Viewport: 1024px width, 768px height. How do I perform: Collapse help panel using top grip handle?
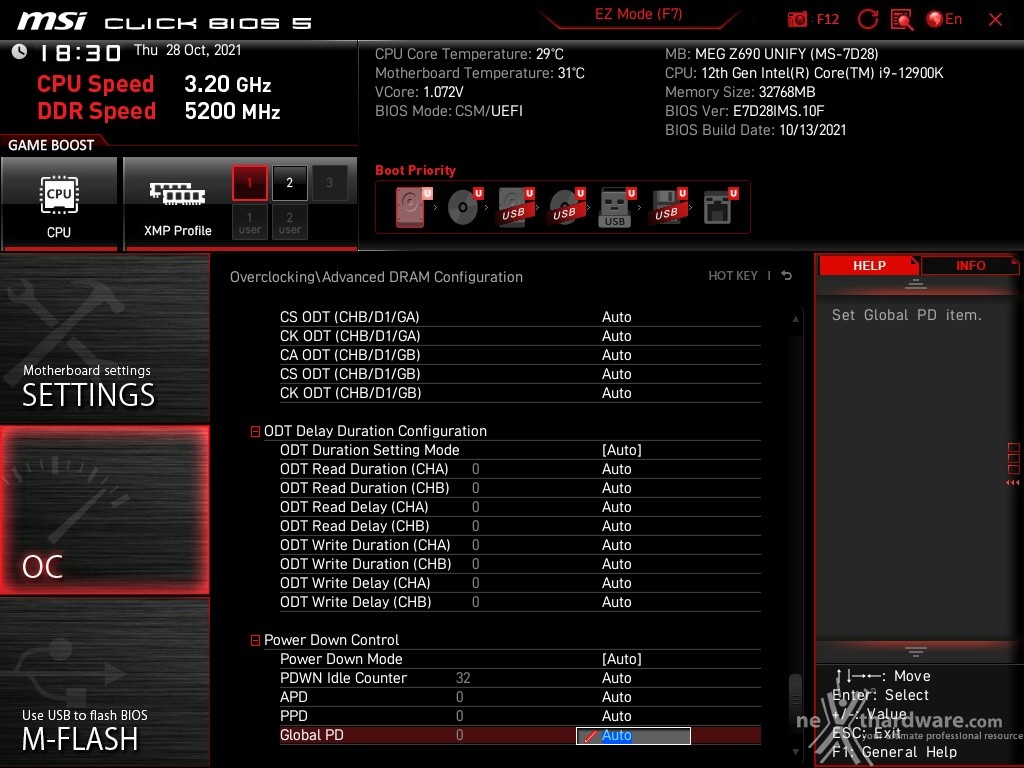(916, 283)
